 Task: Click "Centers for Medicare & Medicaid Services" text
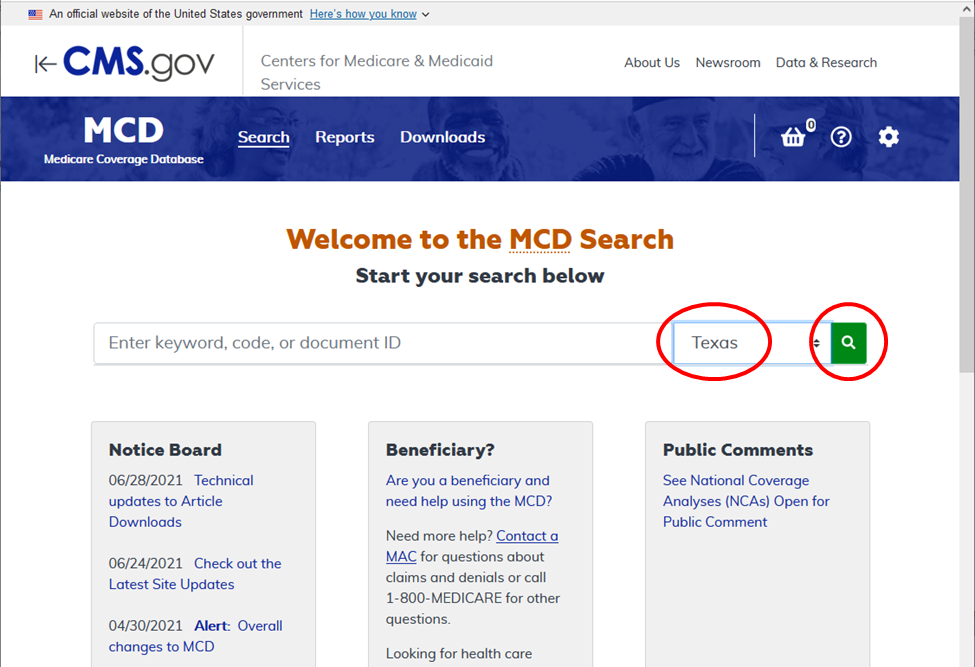pos(377,73)
